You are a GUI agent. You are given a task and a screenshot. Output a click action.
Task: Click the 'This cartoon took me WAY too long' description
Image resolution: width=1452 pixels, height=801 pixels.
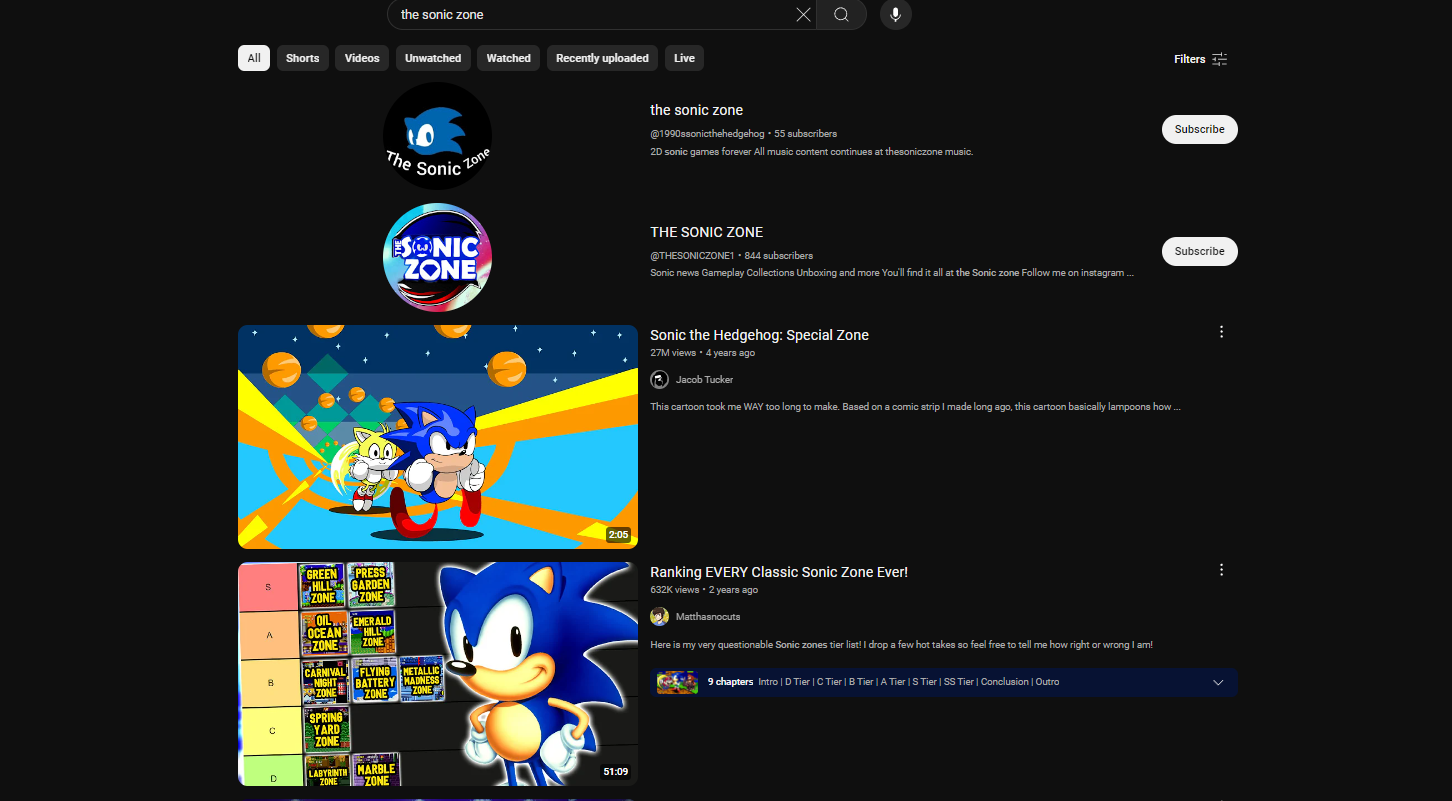915,407
